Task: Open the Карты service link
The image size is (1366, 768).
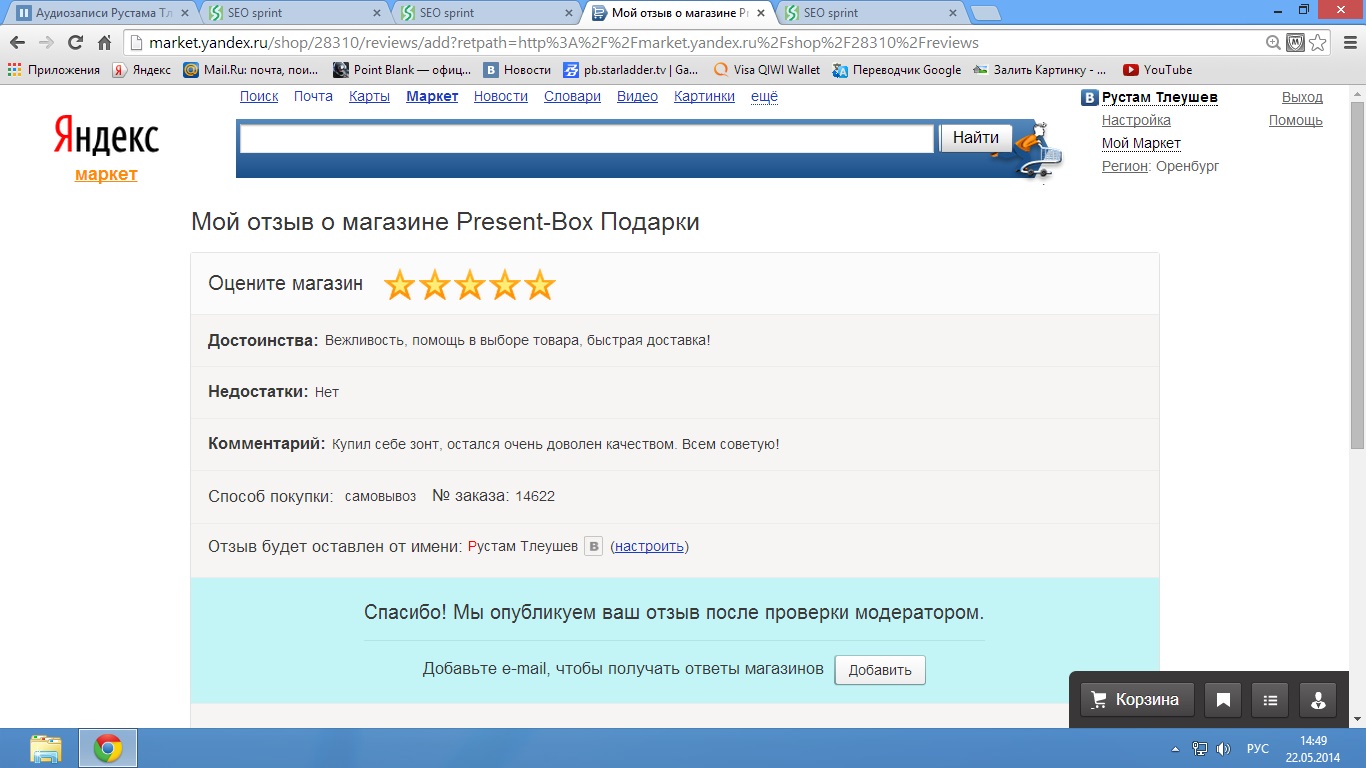Action: pyautogui.click(x=369, y=96)
